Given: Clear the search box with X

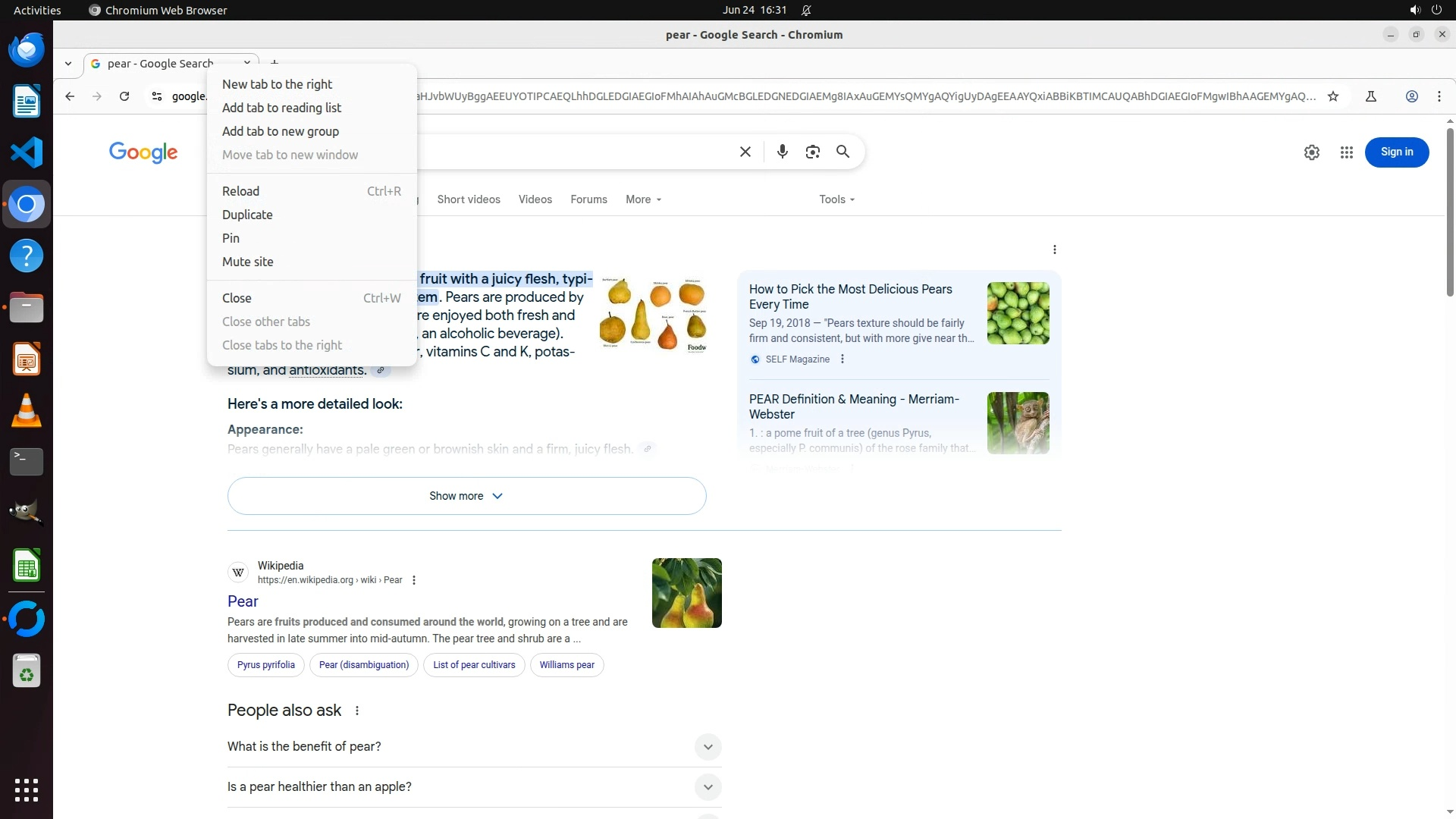Looking at the screenshot, I should (745, 152).
